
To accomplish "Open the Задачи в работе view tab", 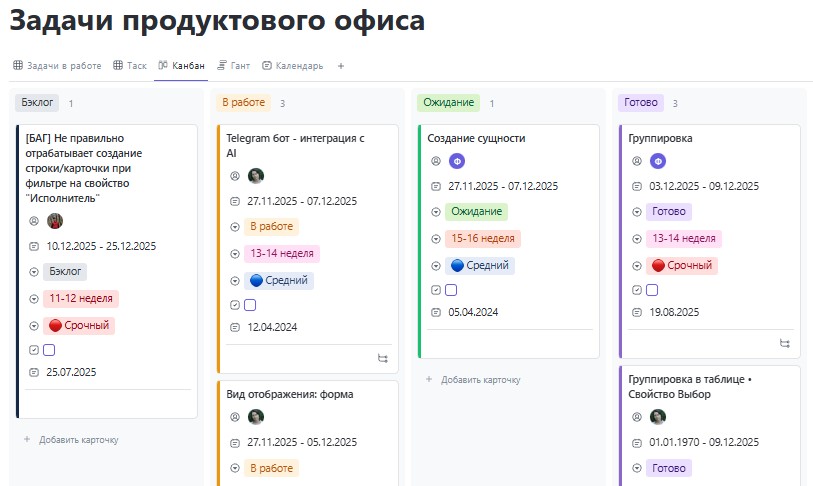I will [x=57, y=66].
